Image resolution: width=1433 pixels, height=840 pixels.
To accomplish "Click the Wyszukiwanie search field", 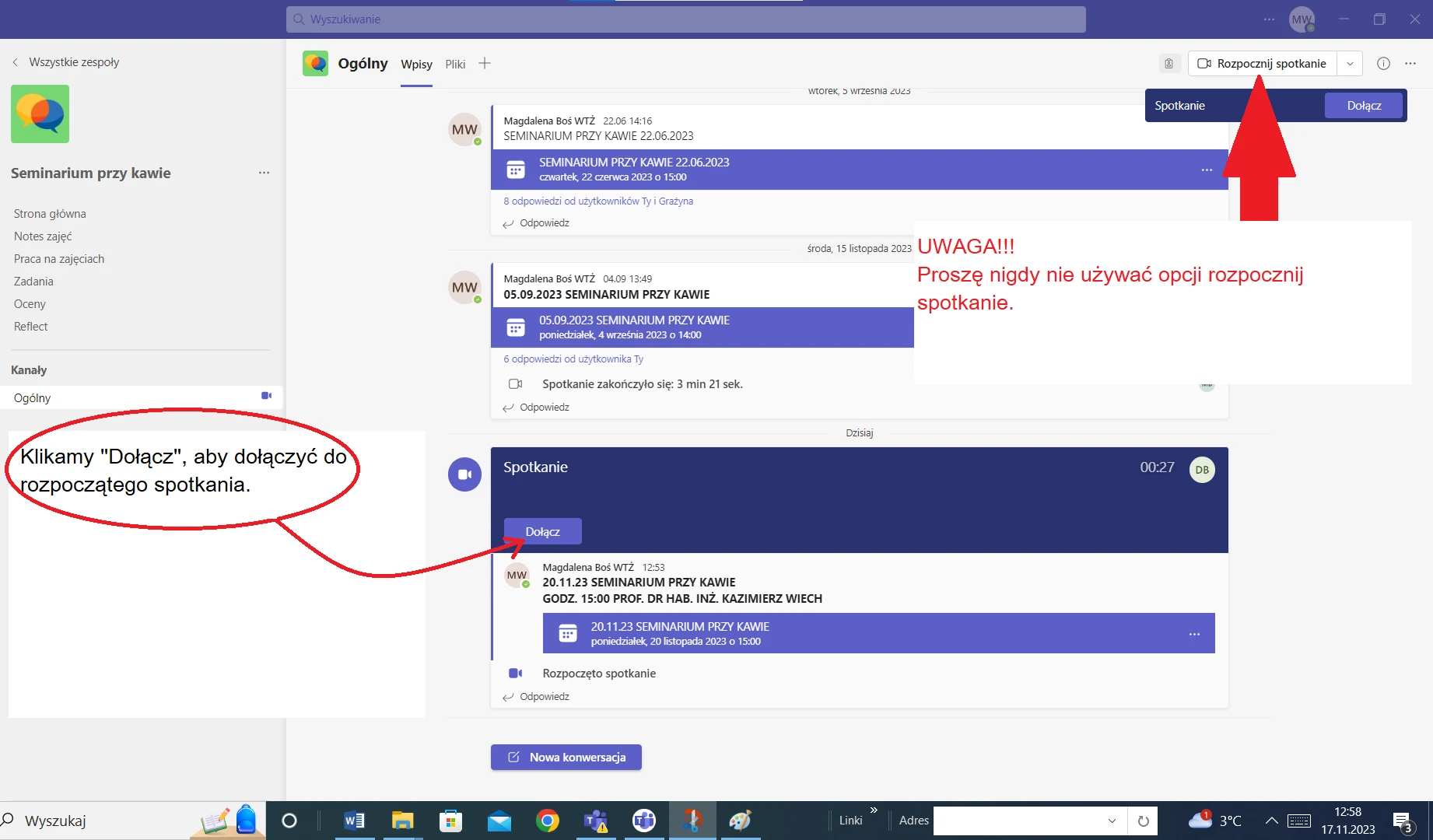I will 685,19.
